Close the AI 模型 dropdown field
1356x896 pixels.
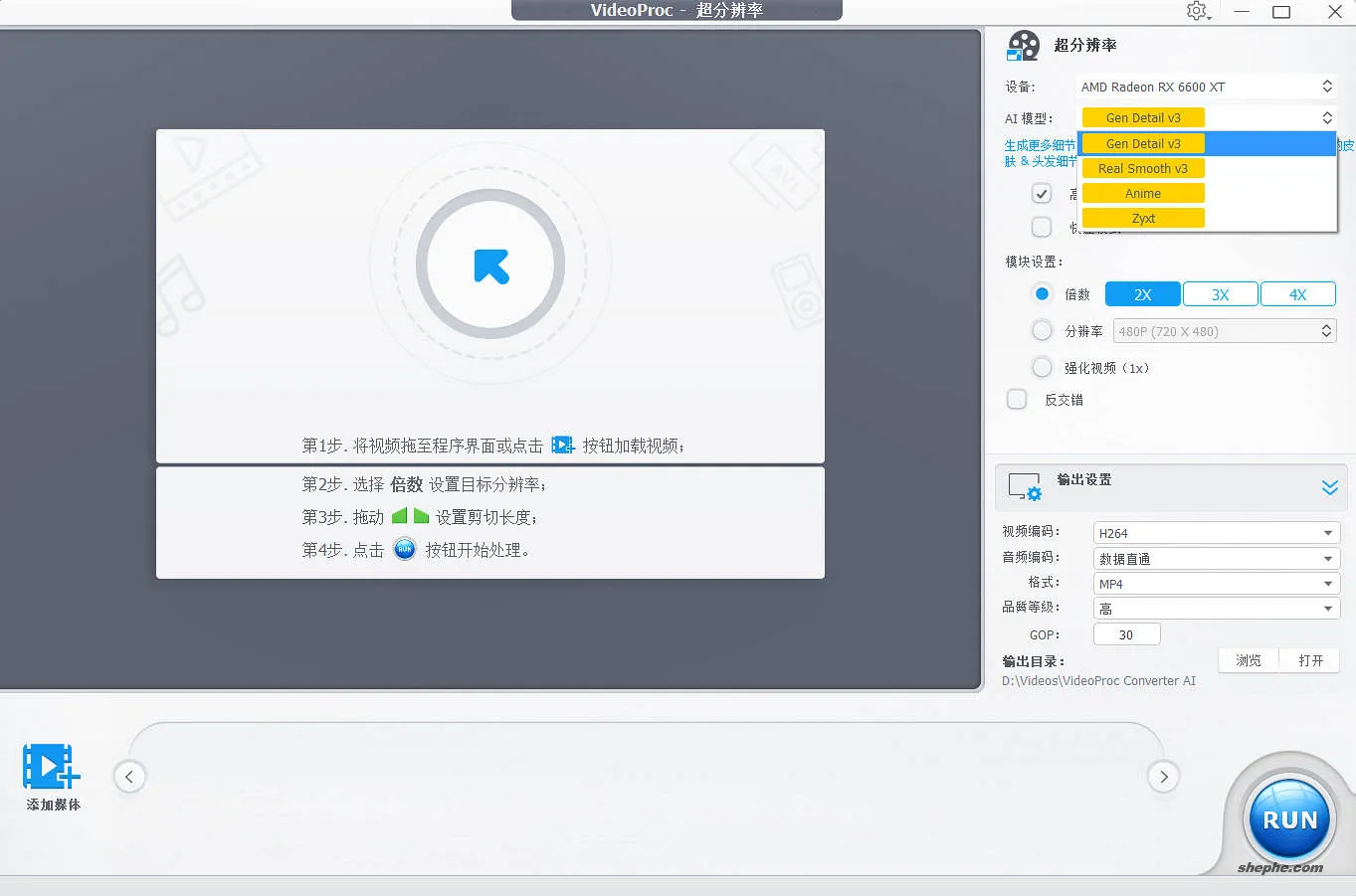tap(1207, 117)
